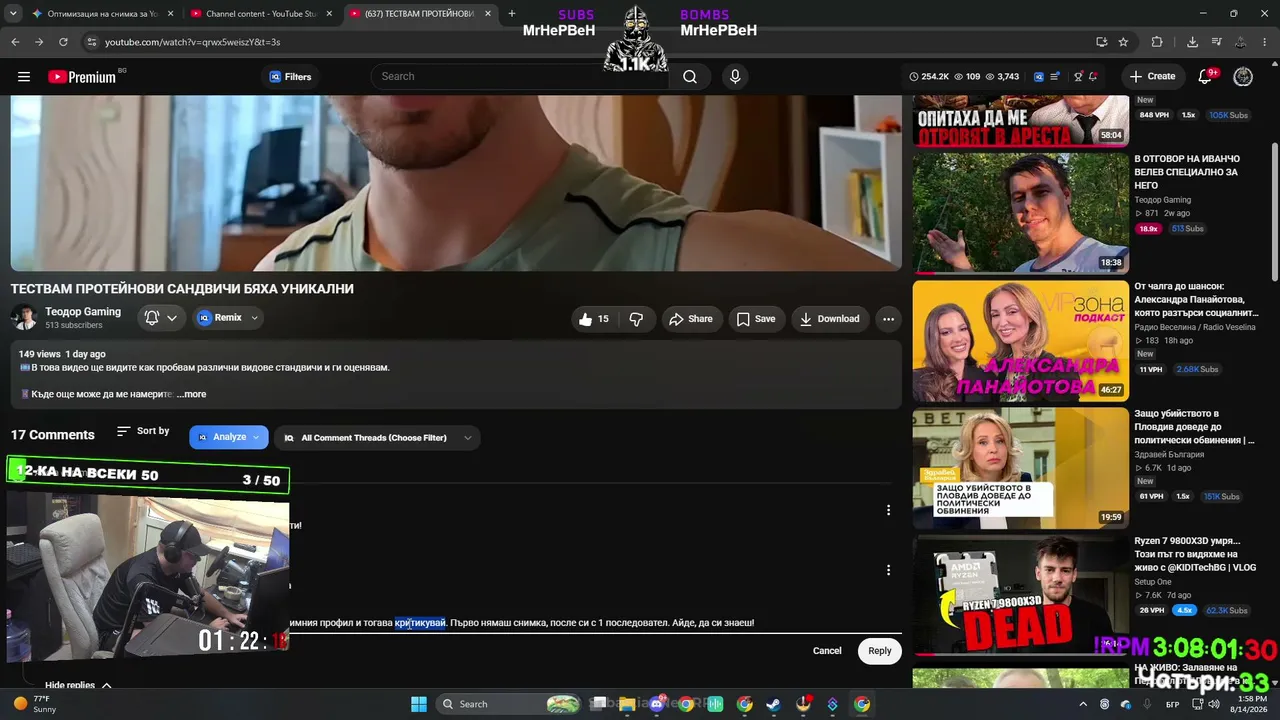Screen dimensions: 1280x720
Task: Select the ТЕСТВАМ ПРОТЕЙНОВИ browser tab
Action: coord(420,14)
